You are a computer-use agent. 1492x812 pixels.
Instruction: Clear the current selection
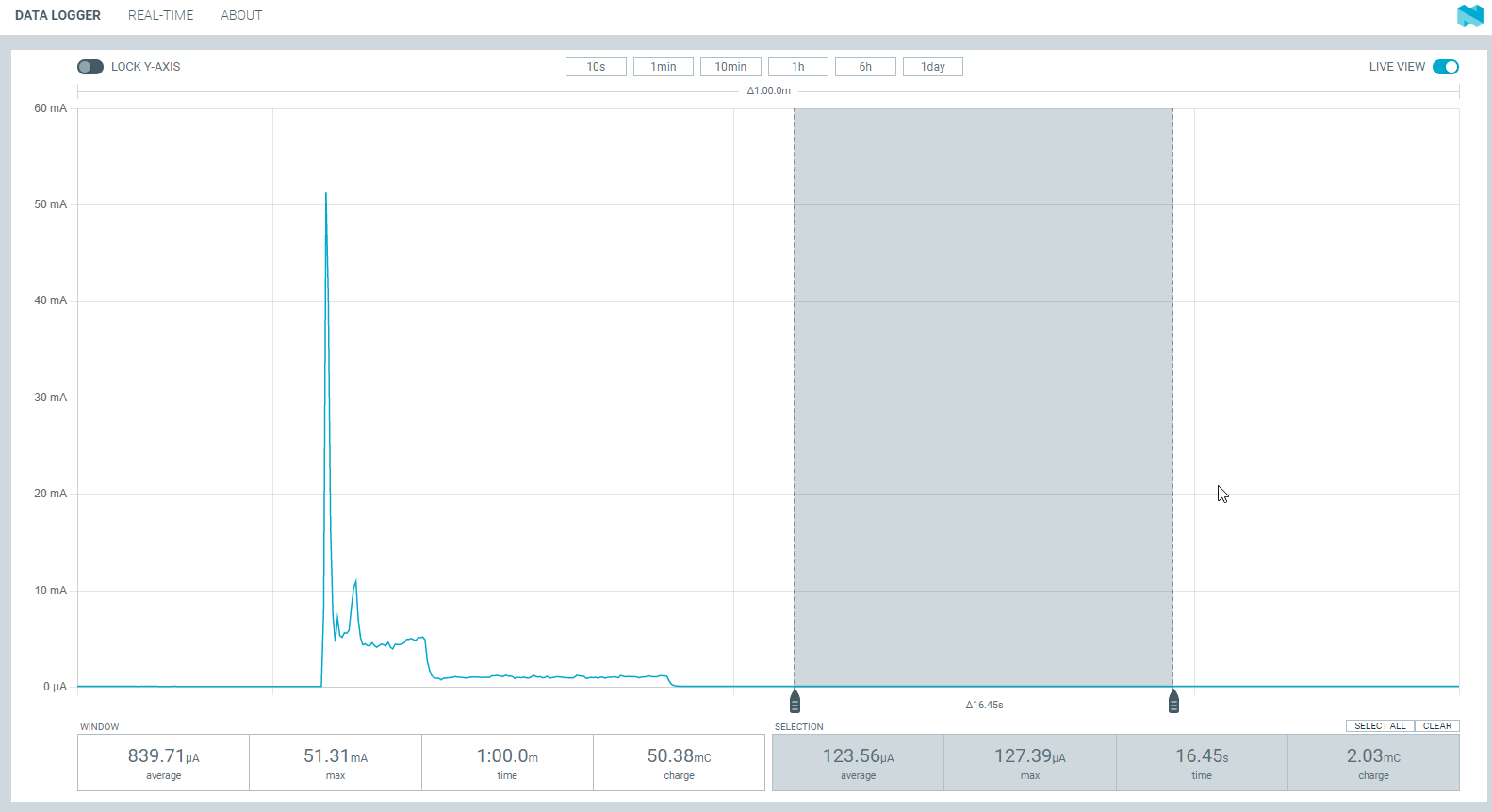pos(1436,726)
